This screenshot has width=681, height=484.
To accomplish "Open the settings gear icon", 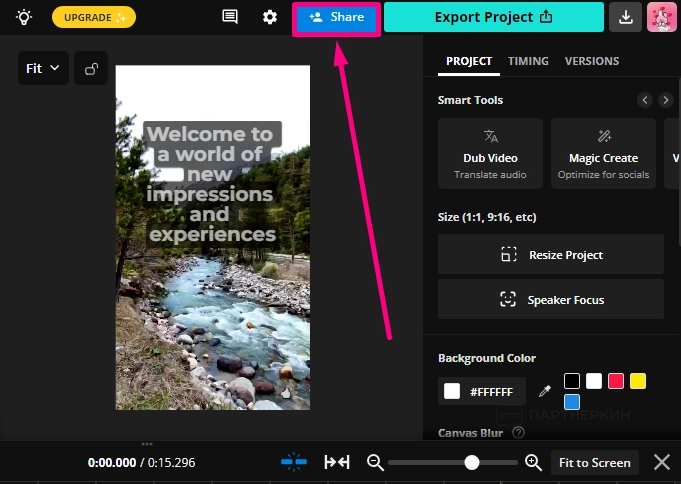I will 270,17.
